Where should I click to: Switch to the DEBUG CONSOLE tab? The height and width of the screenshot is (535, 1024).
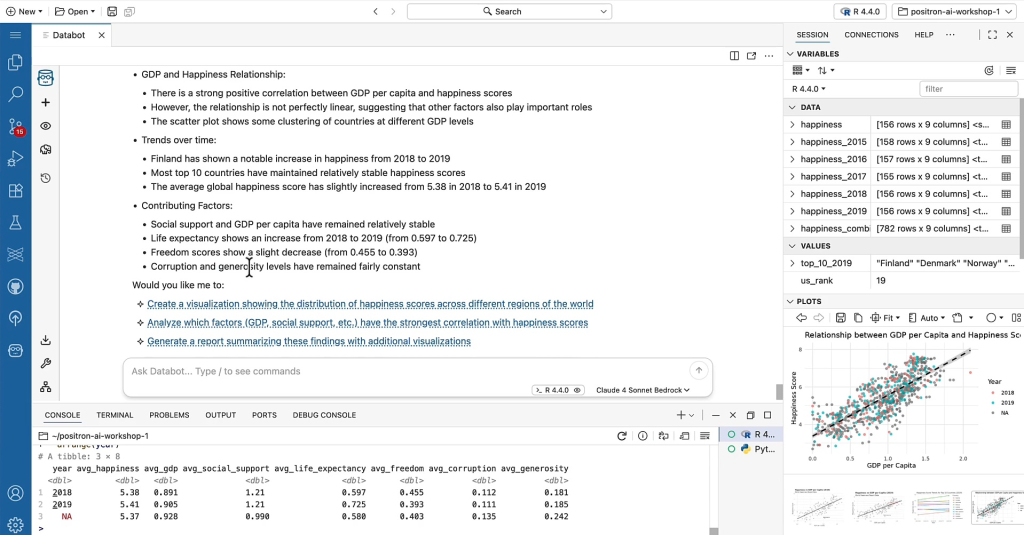pos(324,415)
